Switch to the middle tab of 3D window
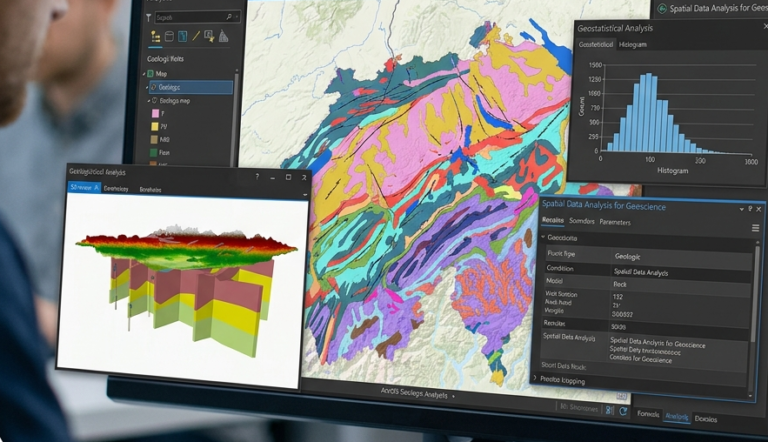This screenshot has height=442, width=768. pos(116,189)
